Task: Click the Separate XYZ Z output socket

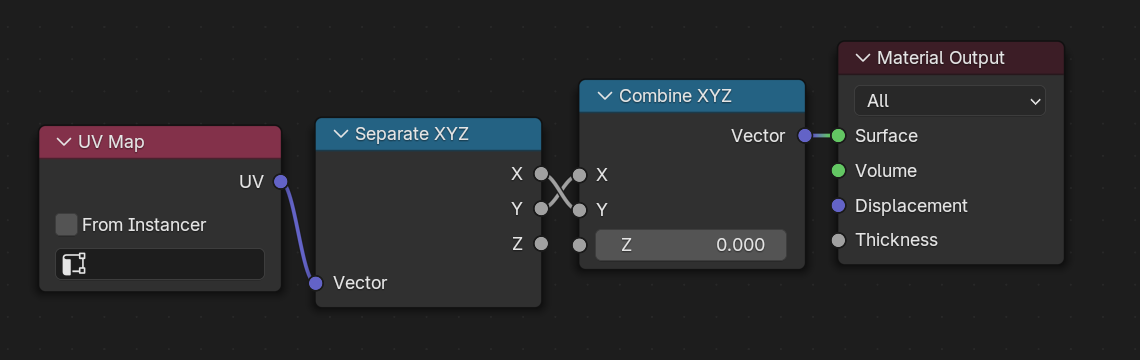Action: 541,244
